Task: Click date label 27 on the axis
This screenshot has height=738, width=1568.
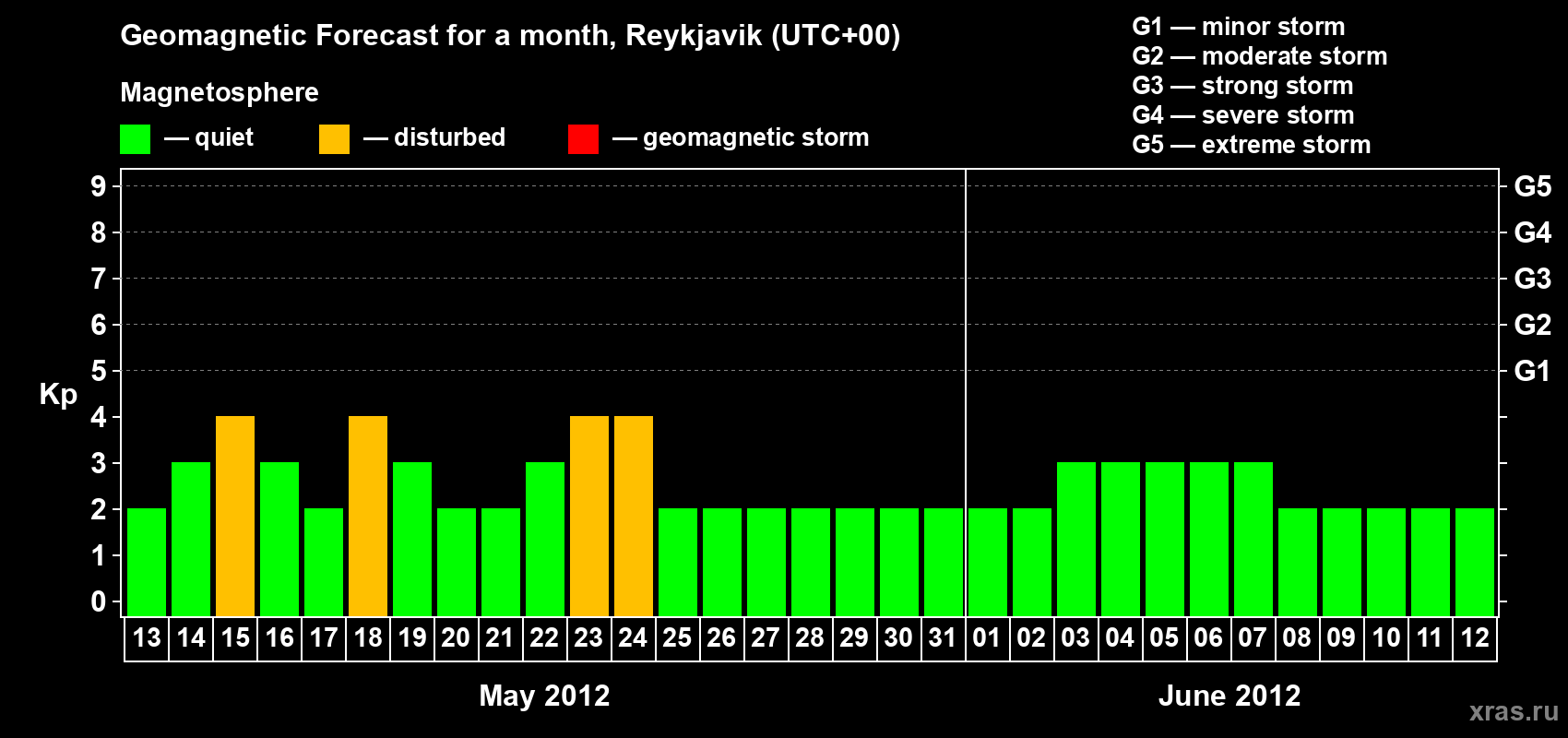Action: 766,638
